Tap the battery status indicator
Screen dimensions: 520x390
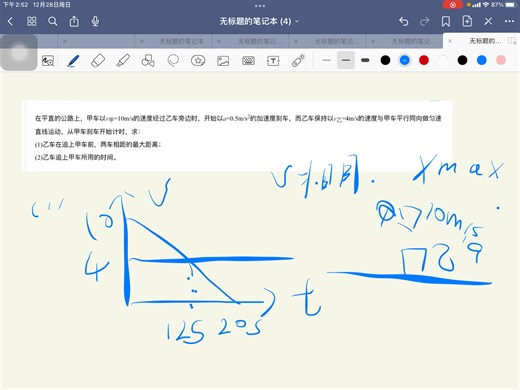pyautogui.click(x=511, y=5)
